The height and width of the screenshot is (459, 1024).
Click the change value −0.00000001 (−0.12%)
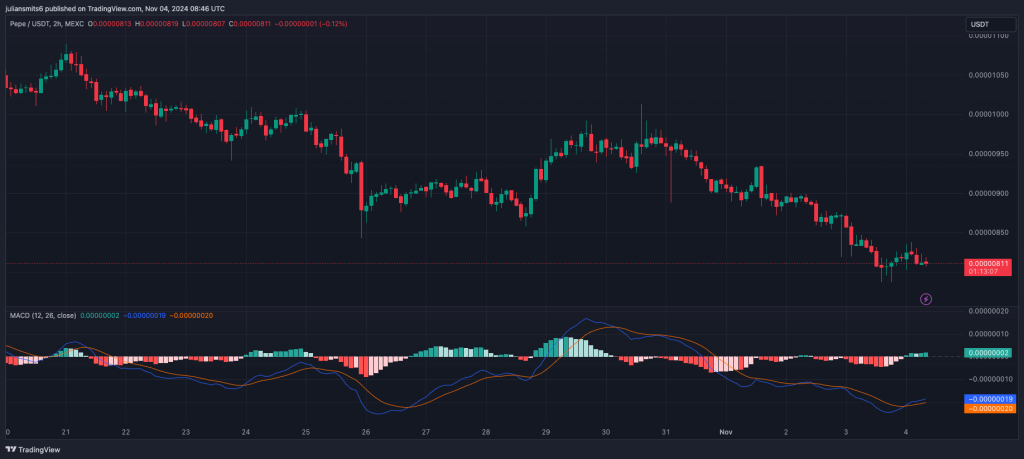tap(312, 24)
